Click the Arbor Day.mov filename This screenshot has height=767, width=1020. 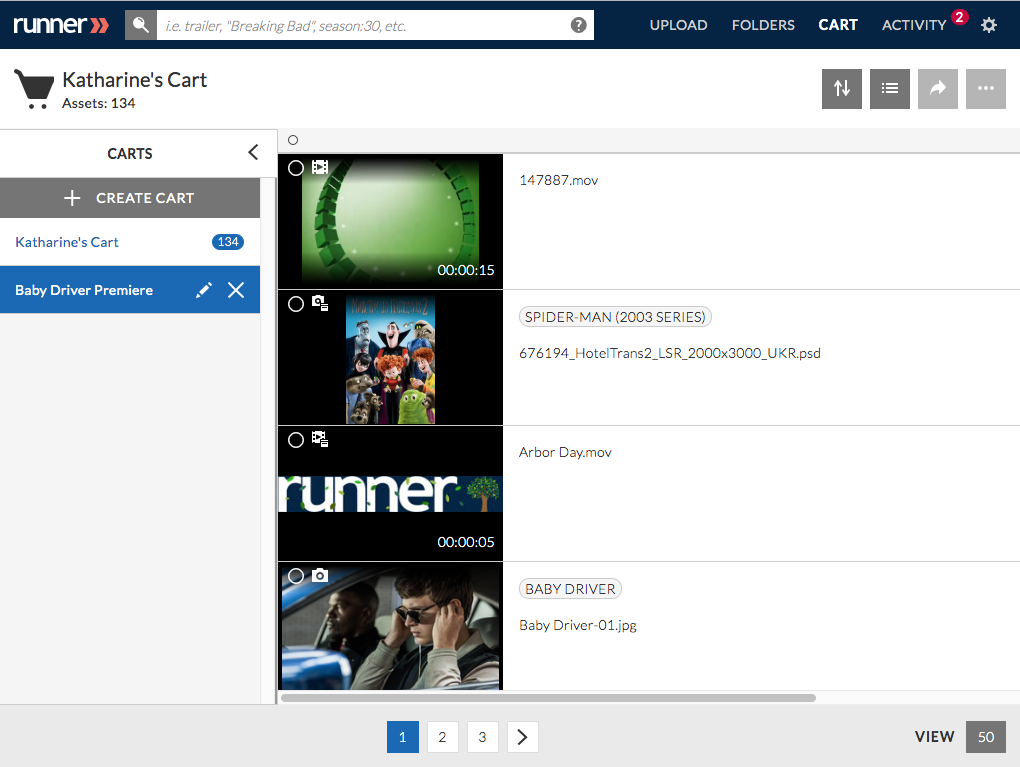coord(565,452)
